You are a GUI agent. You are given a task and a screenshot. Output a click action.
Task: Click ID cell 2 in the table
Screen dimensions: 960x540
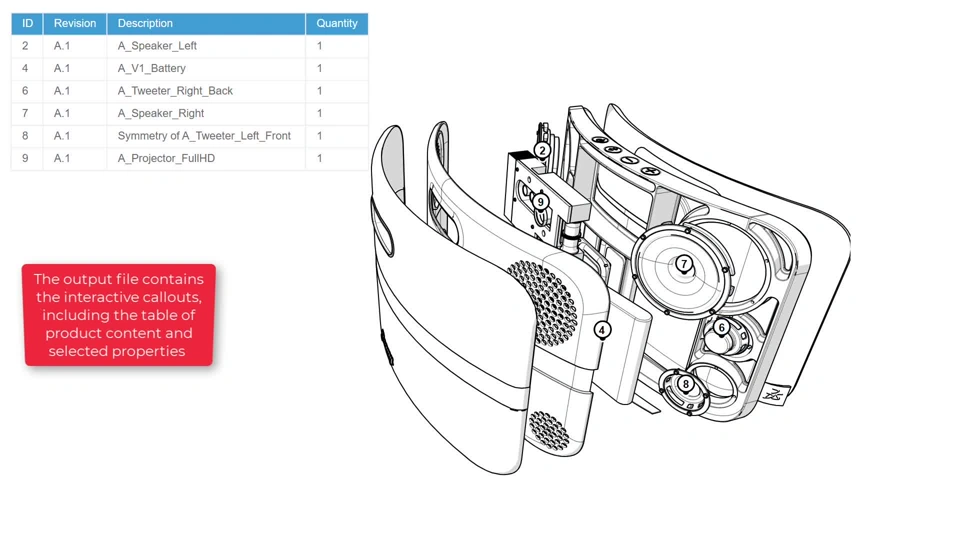point(27,46)
